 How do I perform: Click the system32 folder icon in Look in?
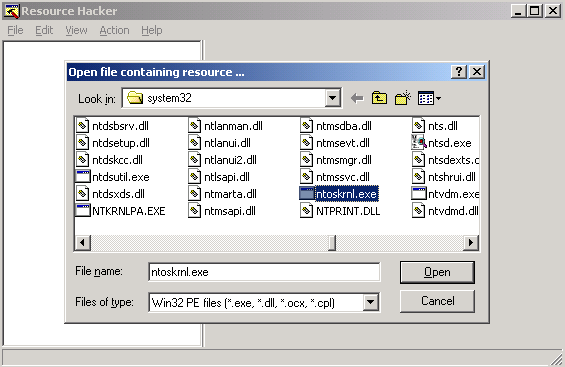pyautogui.click(x=135, y=98)
